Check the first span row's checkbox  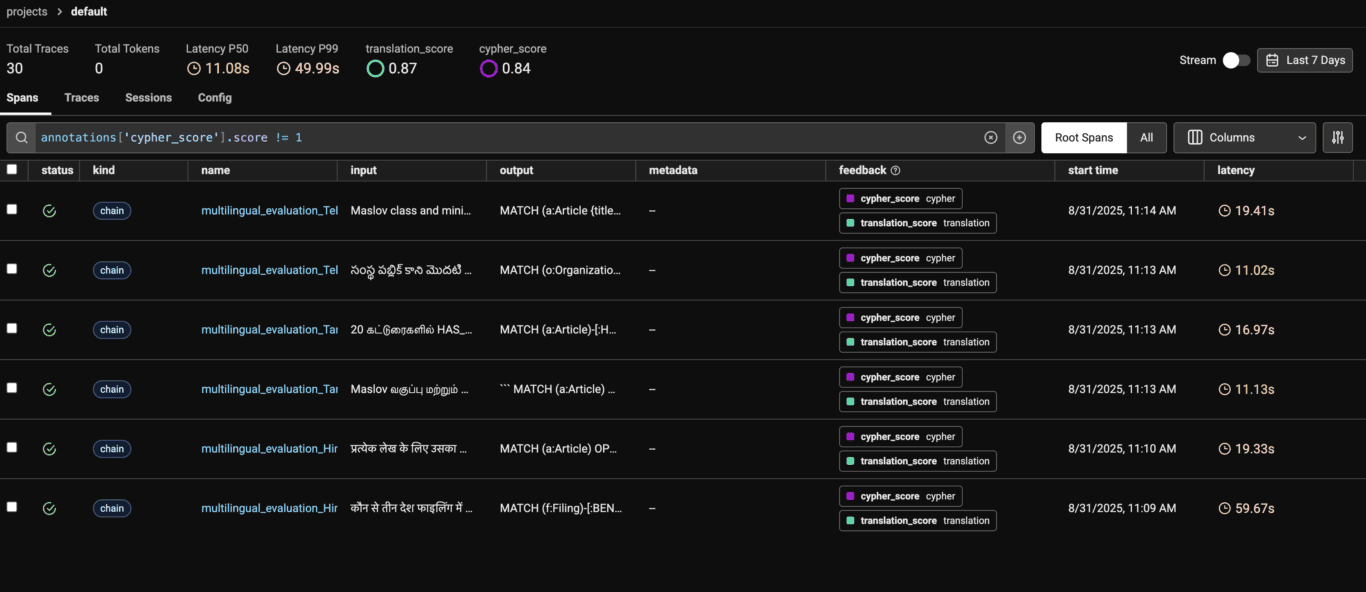click(x=13, y=210)
